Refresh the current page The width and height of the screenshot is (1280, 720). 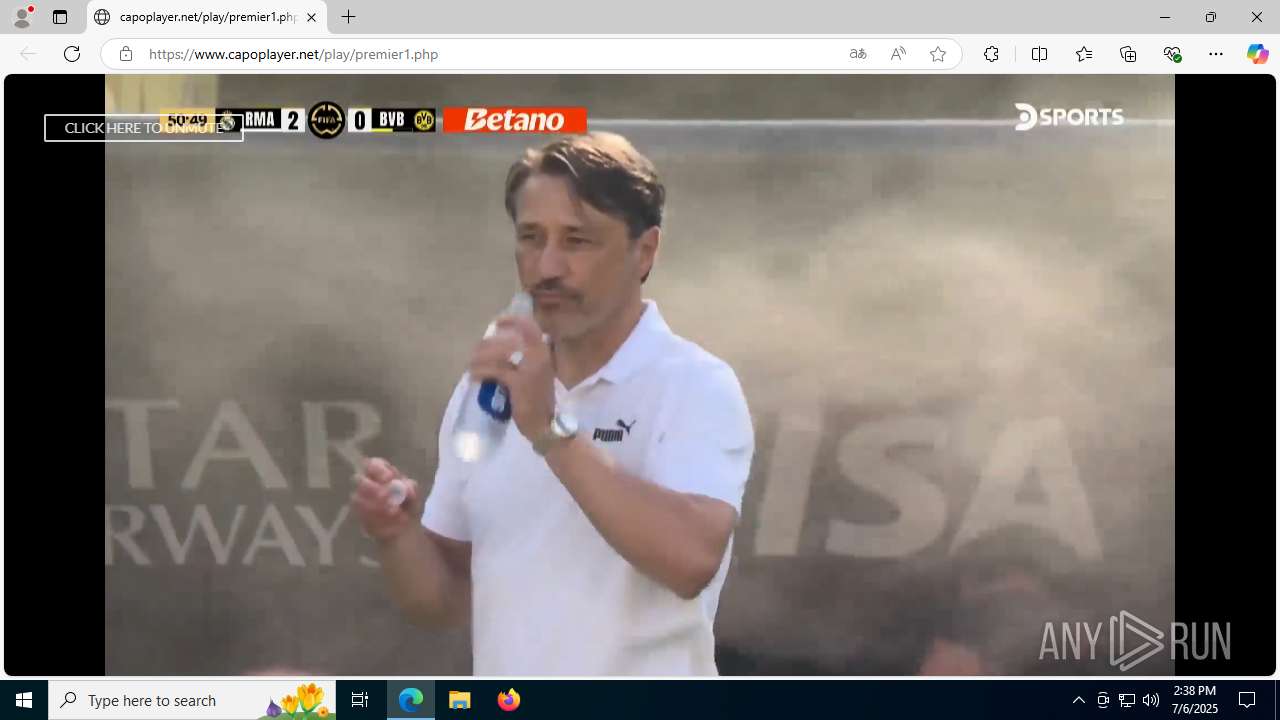point(72,54)
